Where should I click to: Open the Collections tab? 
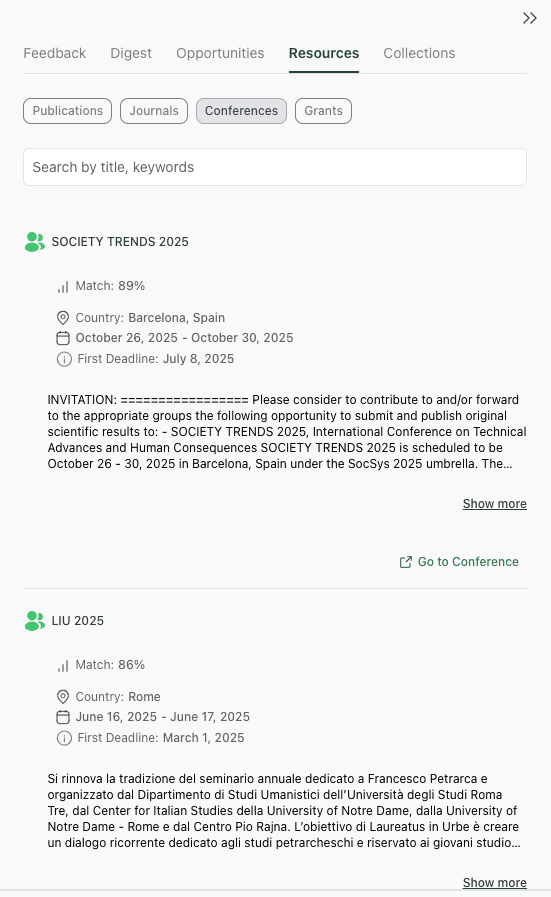tap(419, 53)
